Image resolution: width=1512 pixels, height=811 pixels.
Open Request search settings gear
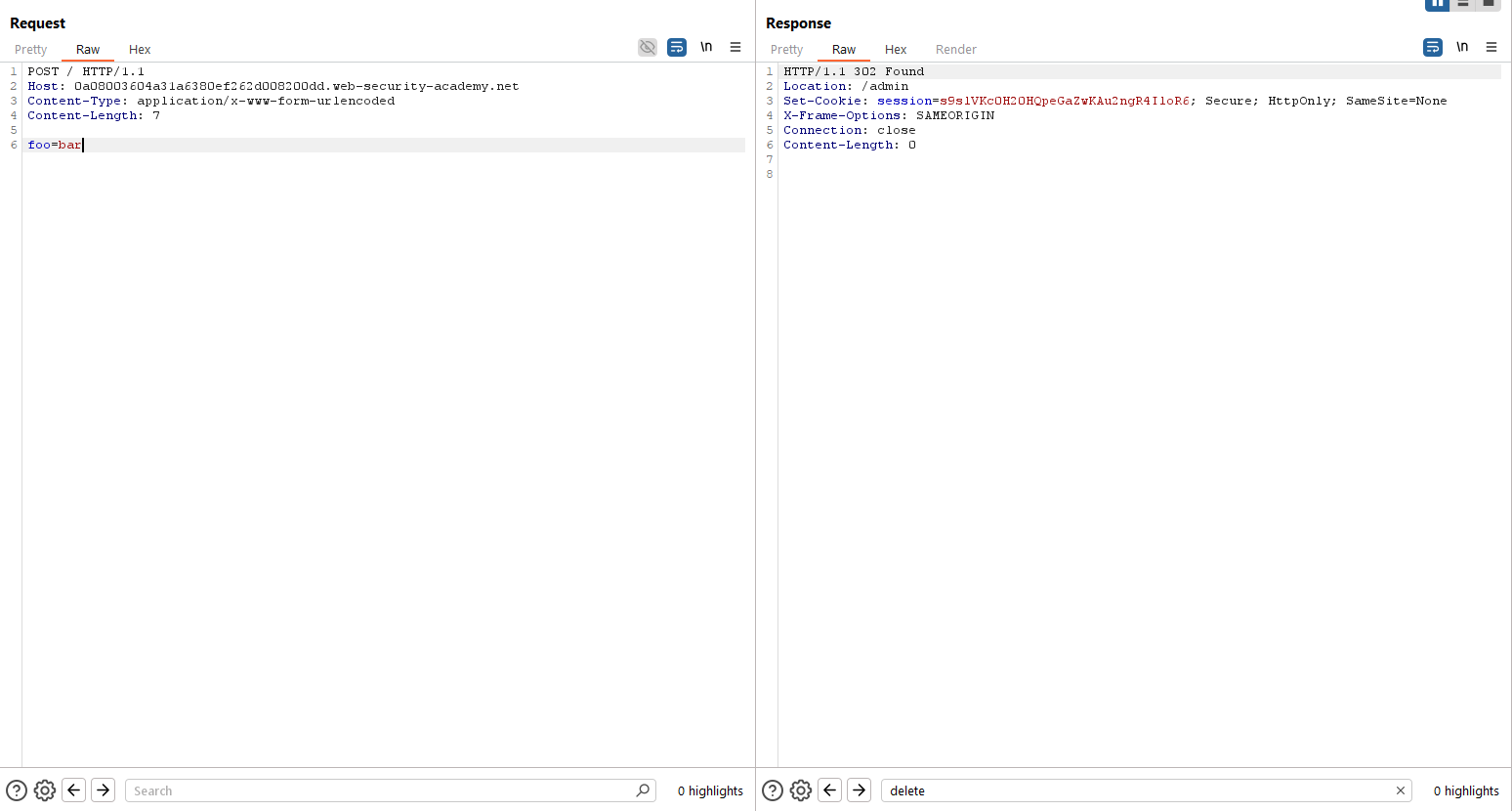click(x=45, y=790)
